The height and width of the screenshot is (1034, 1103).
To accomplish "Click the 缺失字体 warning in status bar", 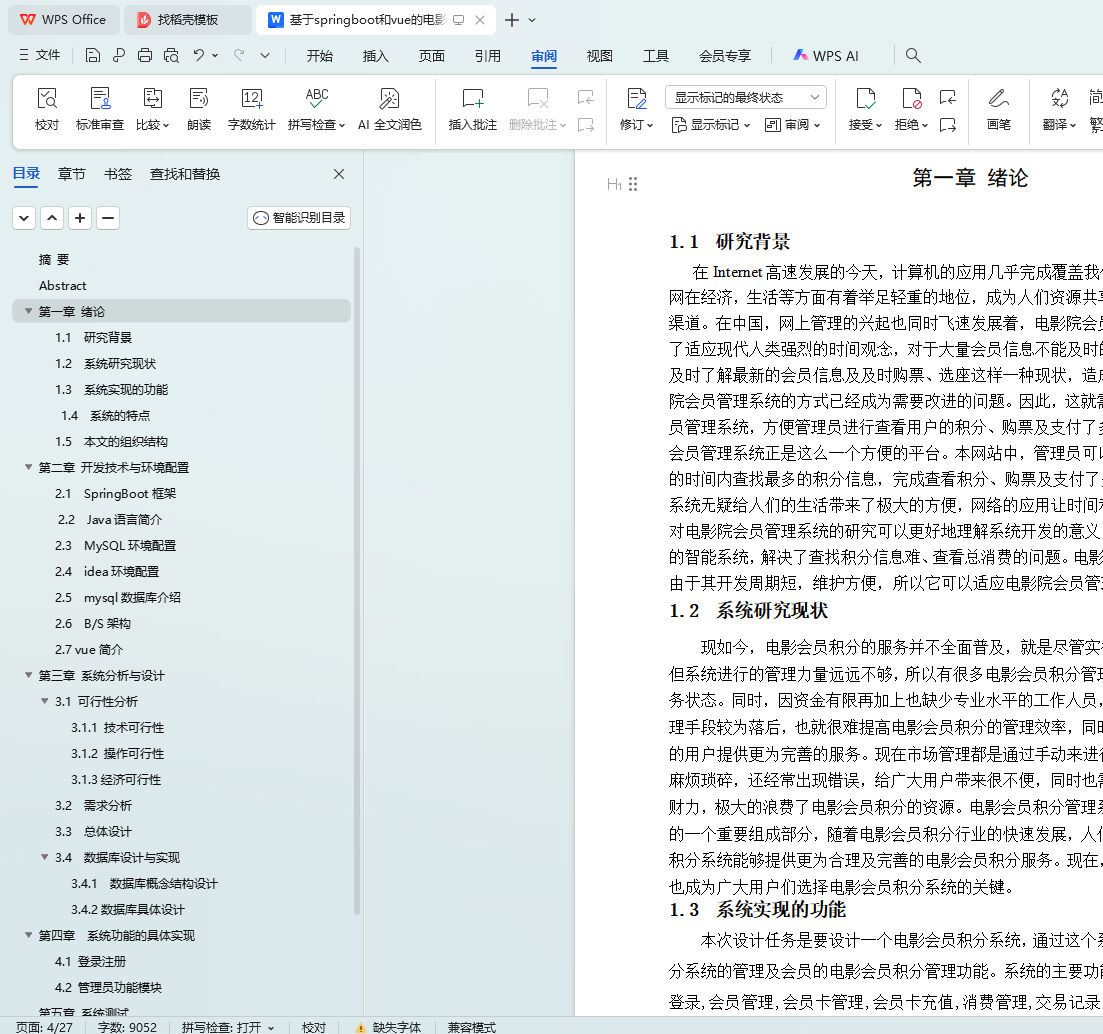I will 388,1028.
